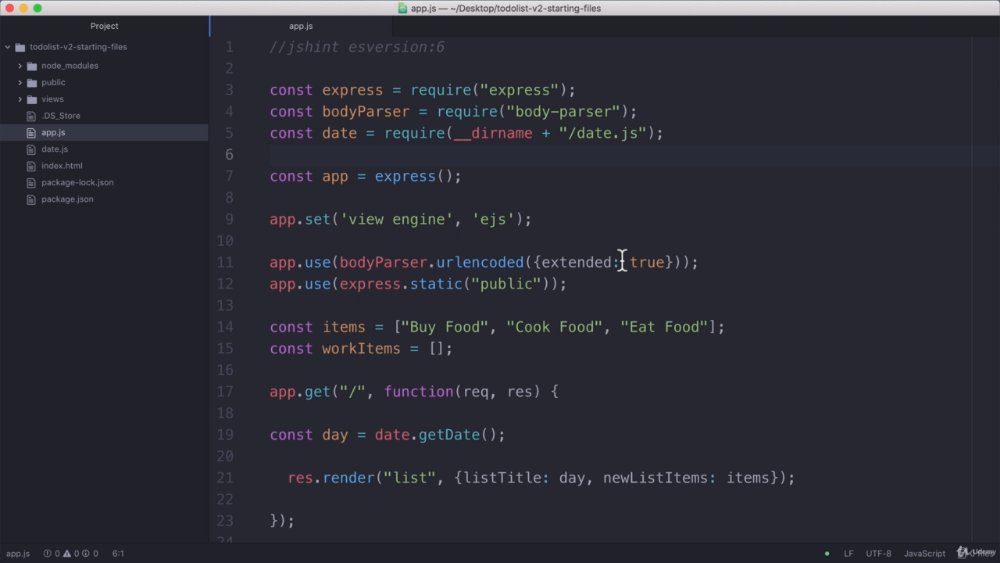Screen dimensions: 1000x563
Task: Change JavaScript grammar in status bar
Action: tap(924, 553)
